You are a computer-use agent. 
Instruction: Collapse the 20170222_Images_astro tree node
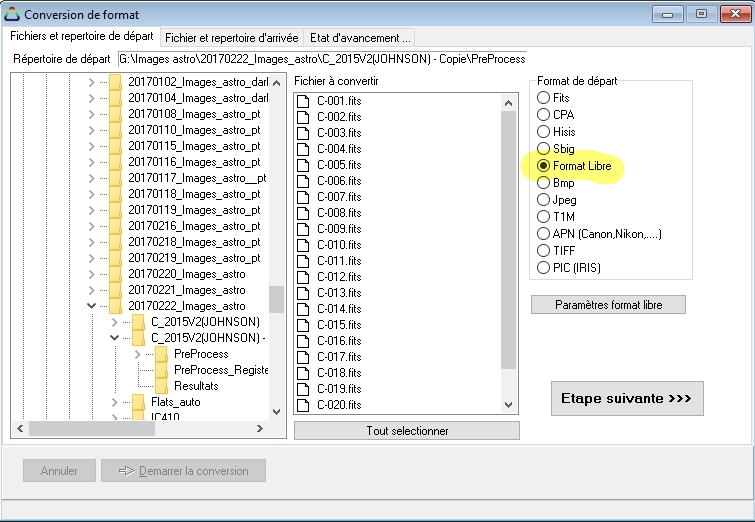pyautogui.click(x=92, y=306)
